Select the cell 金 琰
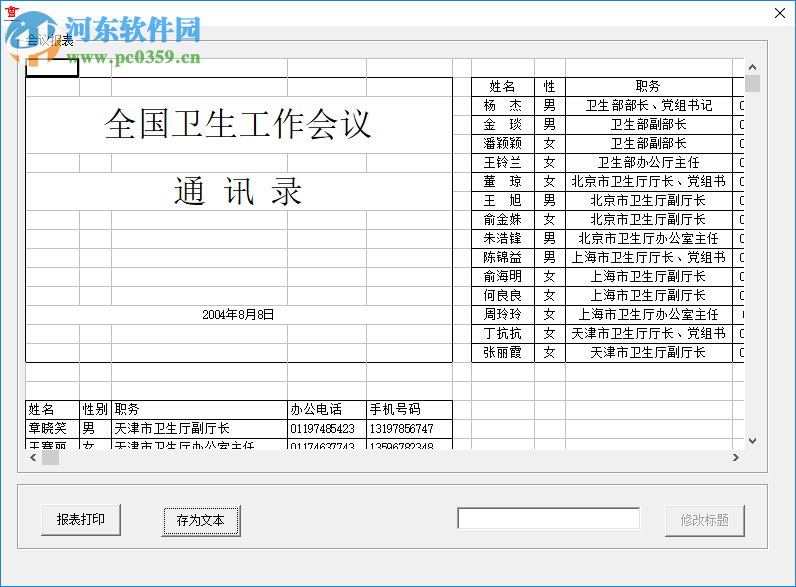 click(x=503, y=124)
